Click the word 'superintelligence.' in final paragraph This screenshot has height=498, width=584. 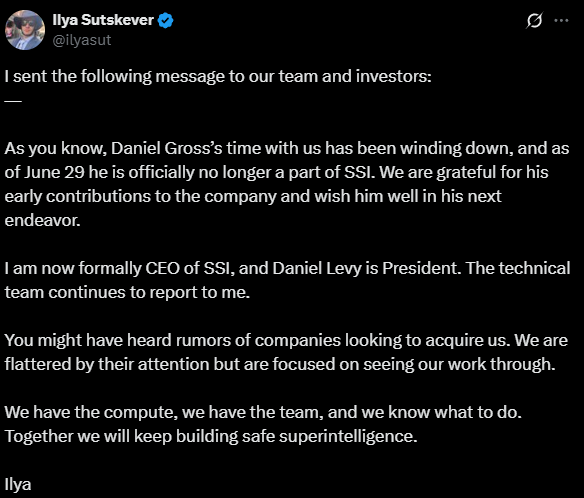pos(348,437)
